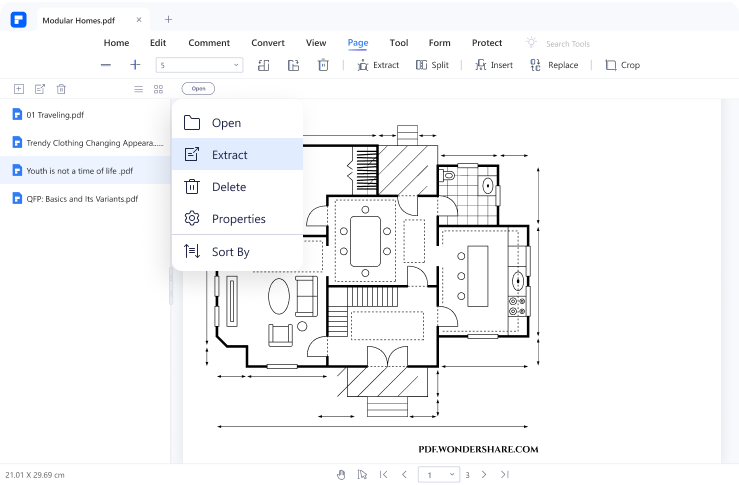
Task: Click the sidebar resize handle
Action: click(x=171, y=286)
